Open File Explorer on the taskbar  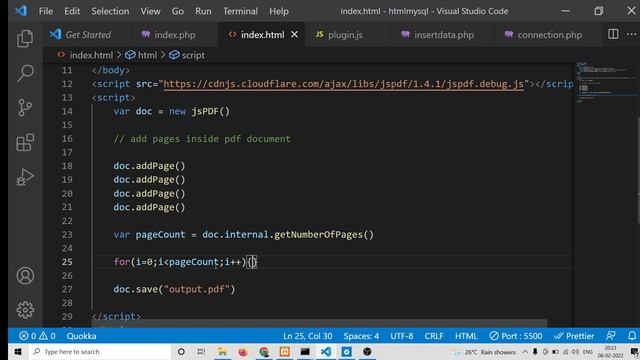pyautogui.click(x=222, y=351)
